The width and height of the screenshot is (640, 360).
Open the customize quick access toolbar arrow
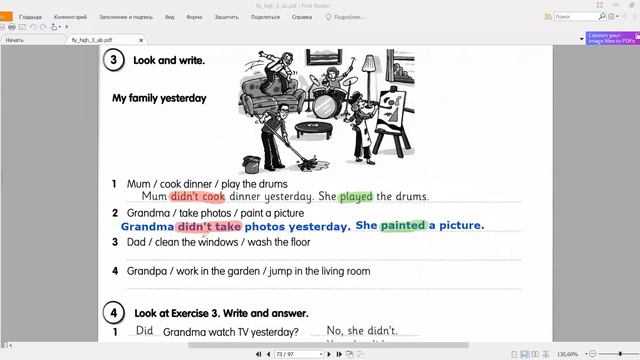[x=67, y=27]
